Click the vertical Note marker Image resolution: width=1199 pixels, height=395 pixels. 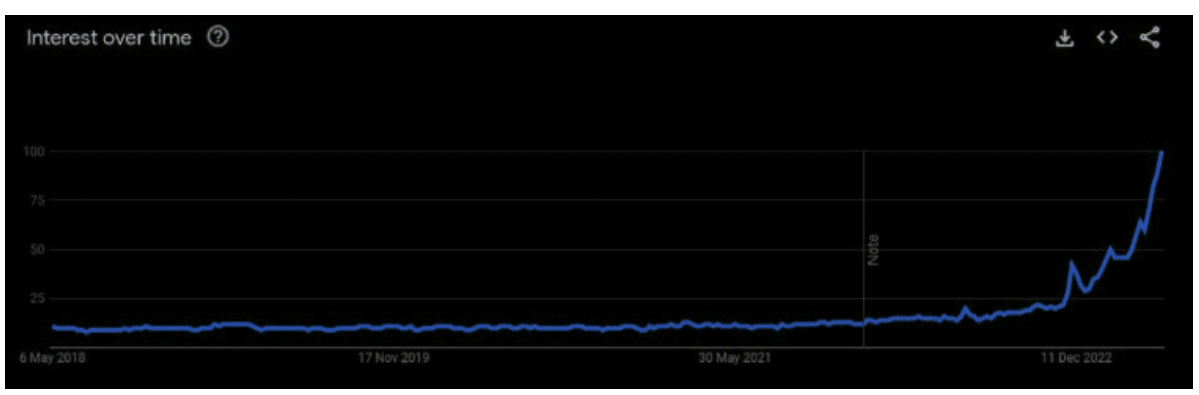[873, 251]
